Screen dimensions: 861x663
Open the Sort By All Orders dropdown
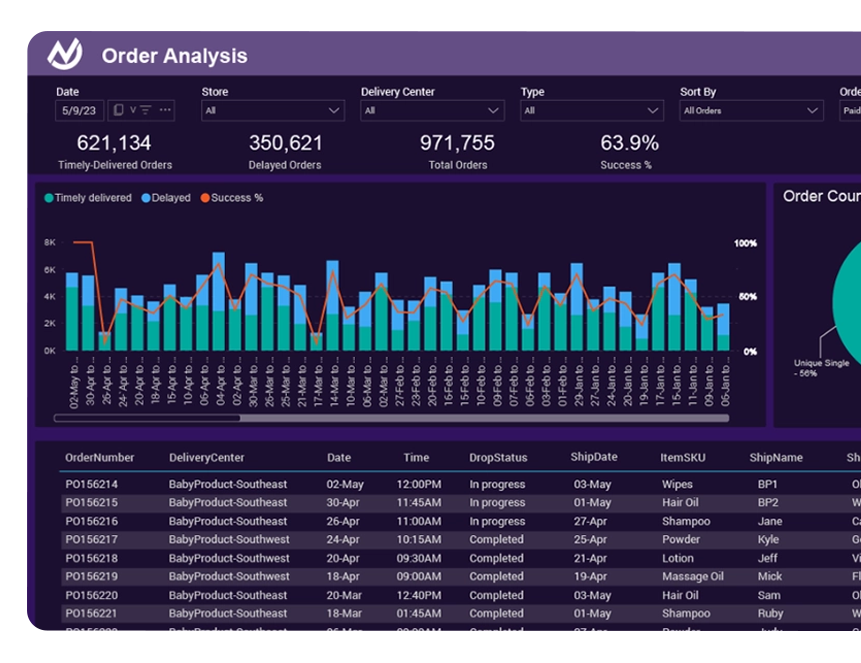(x=751, y=110)
